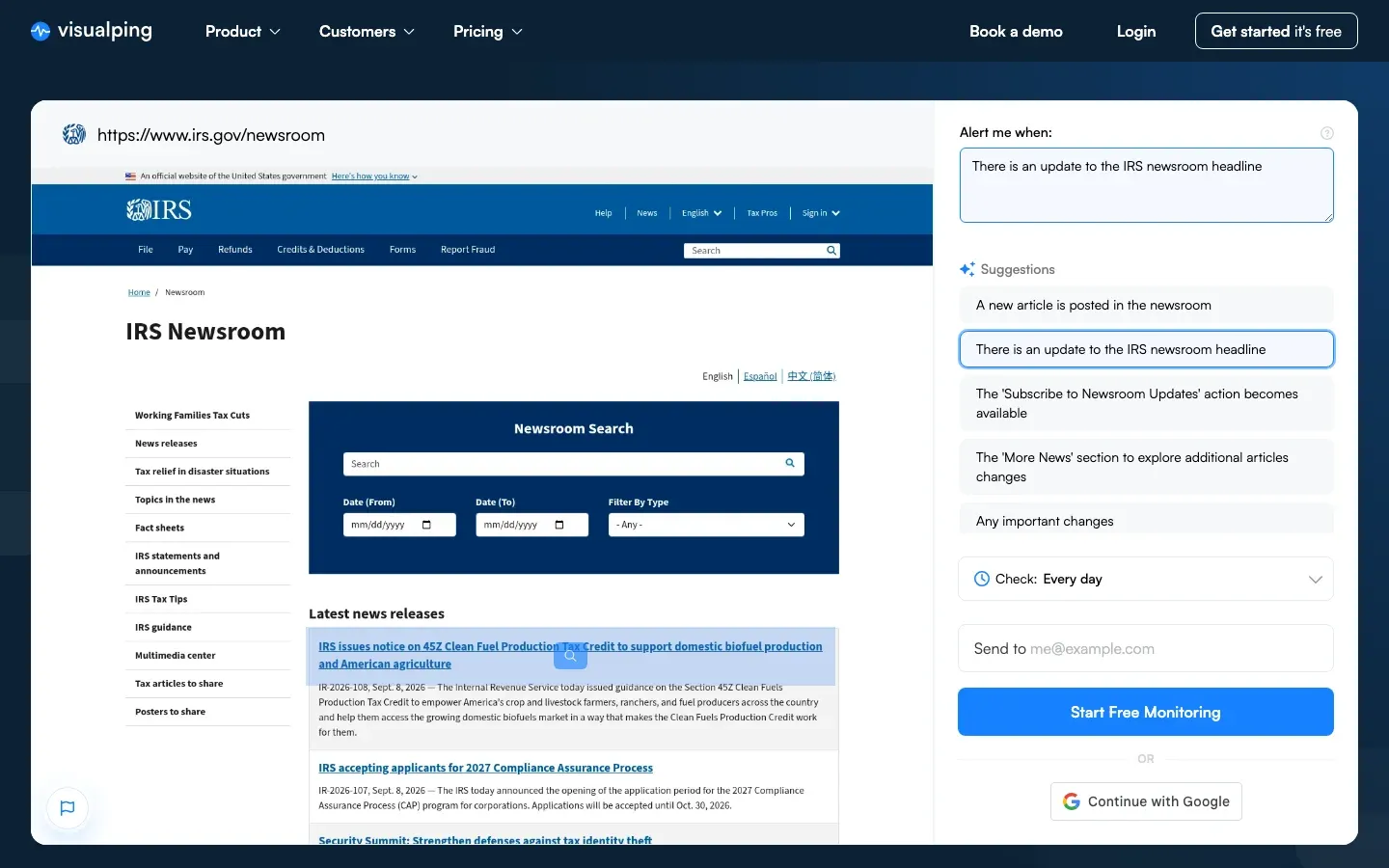Open the Date (To) calendar picker icon
The height and width of the screenshot is (868, 1389).
(559, 525)
